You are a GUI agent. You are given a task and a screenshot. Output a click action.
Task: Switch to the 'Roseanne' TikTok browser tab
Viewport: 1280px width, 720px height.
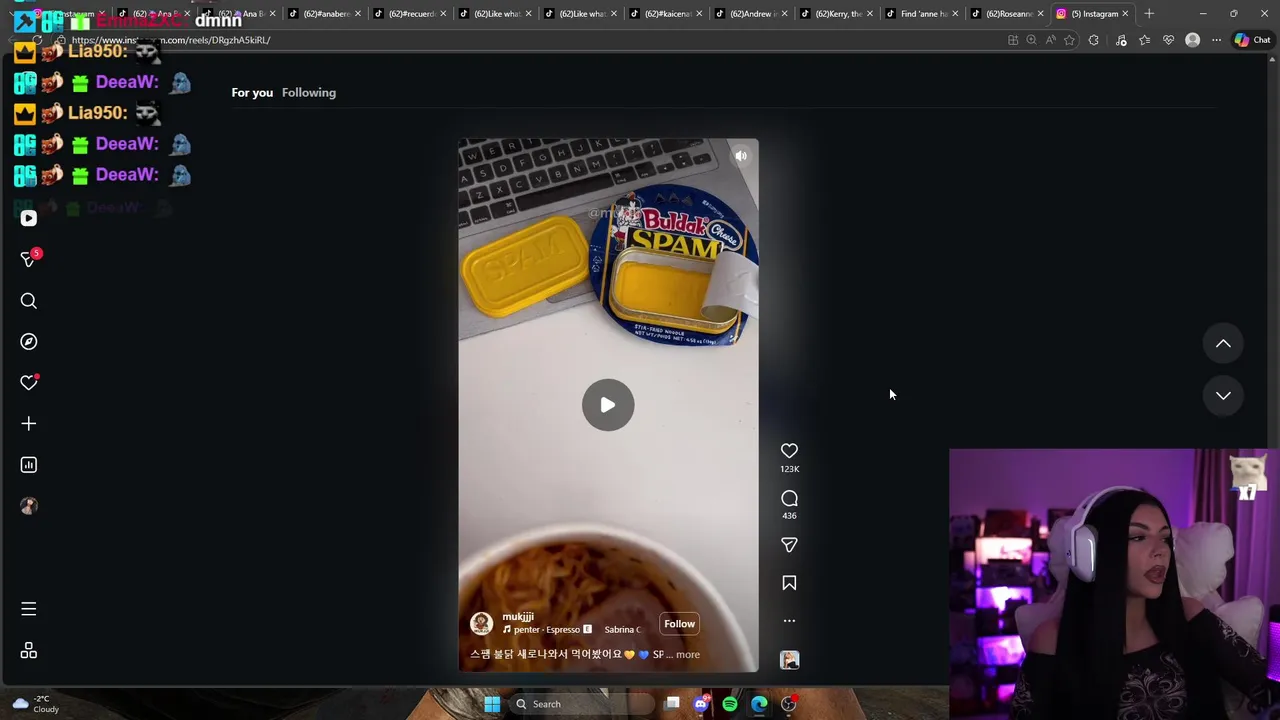(1008, 14)
